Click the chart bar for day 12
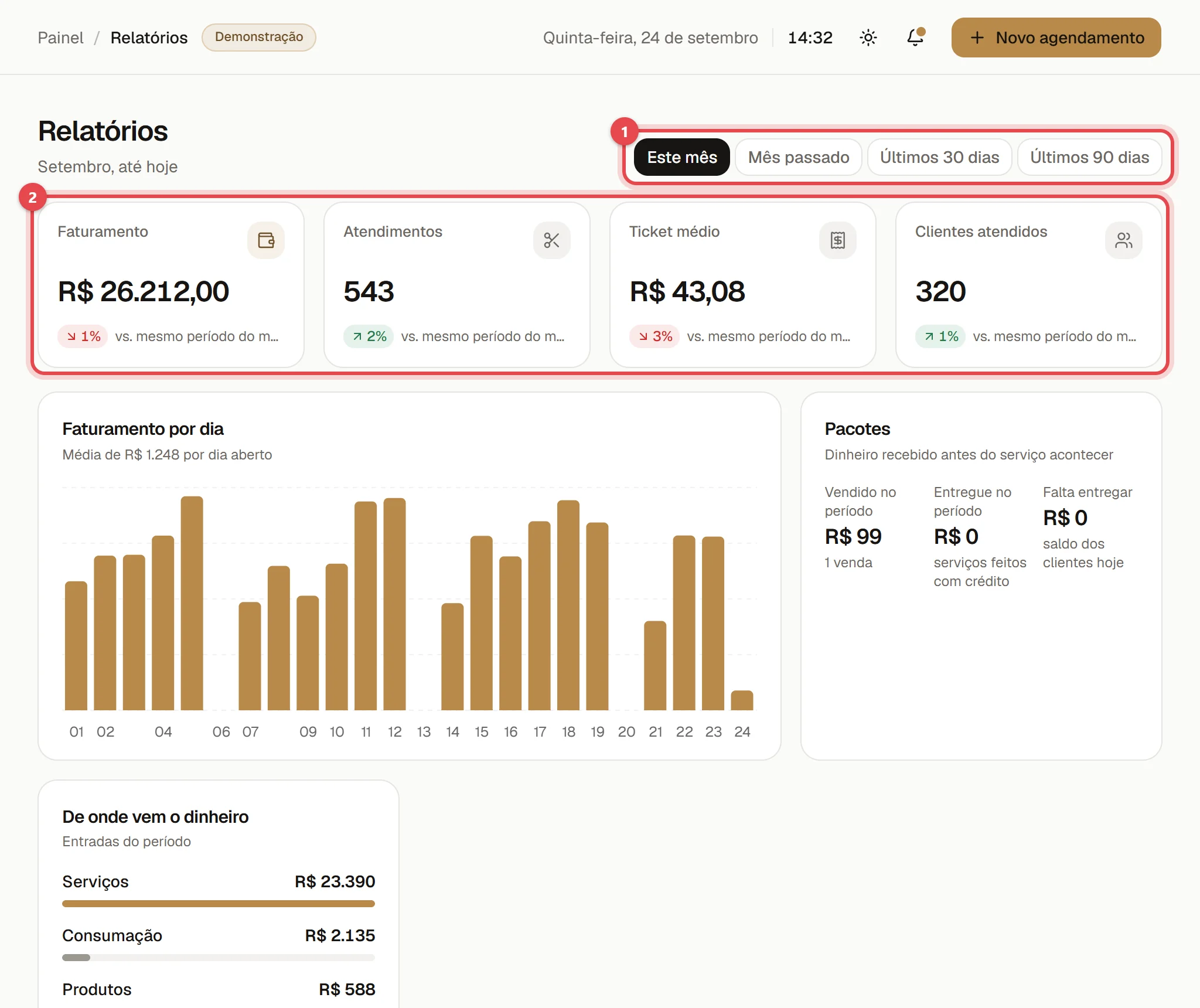Image resolution: width=1200 pixels, height=1008 pixels. (394, 604)
